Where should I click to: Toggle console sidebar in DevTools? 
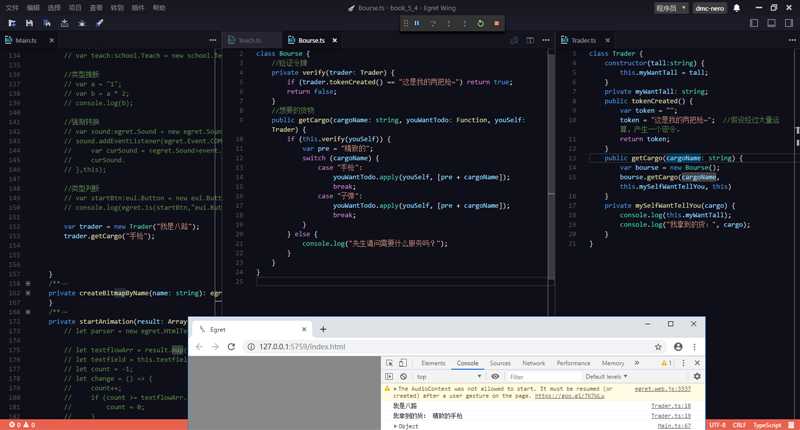pyautogui.click(x=389, y=376)
